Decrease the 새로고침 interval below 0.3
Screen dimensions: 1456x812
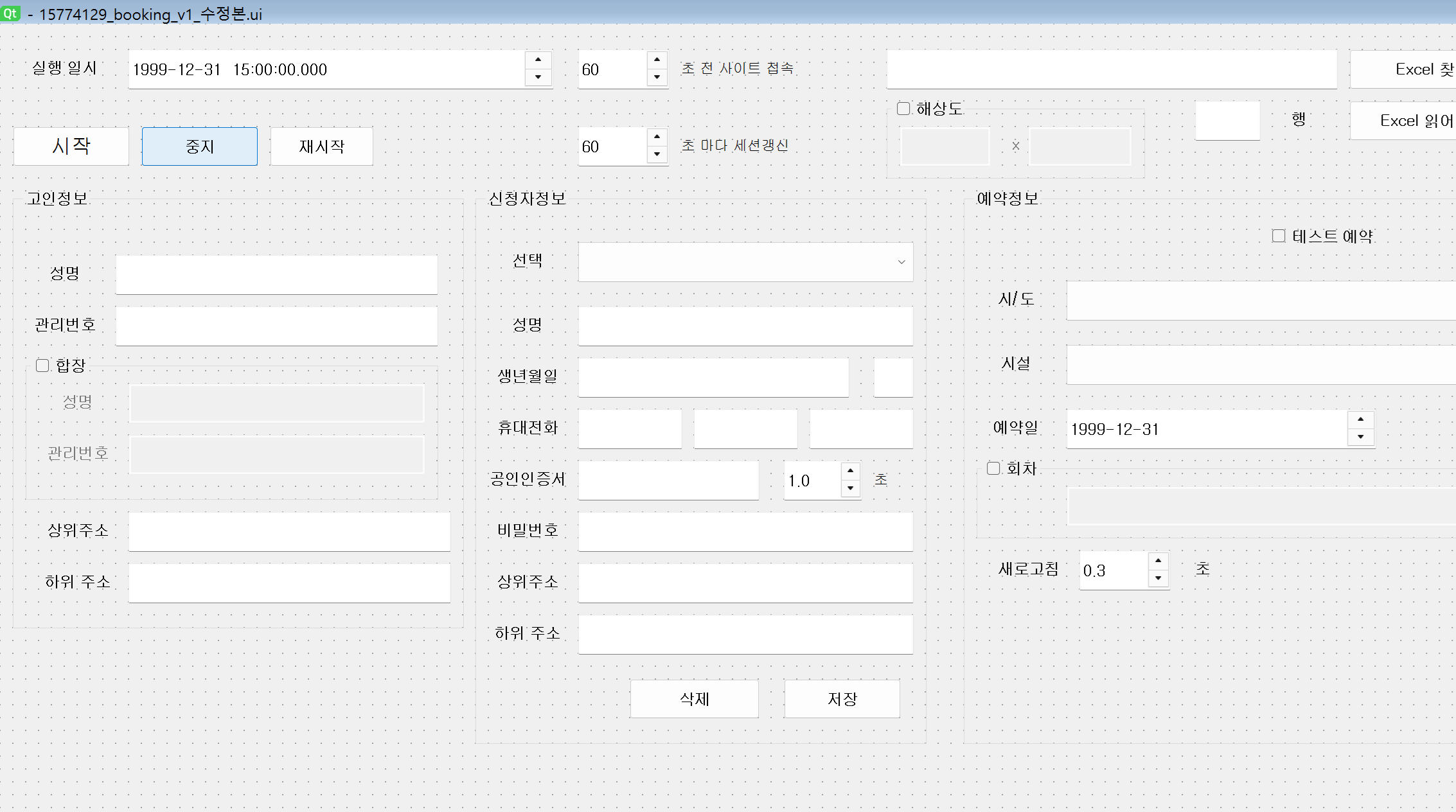(x=1158, y=578)
